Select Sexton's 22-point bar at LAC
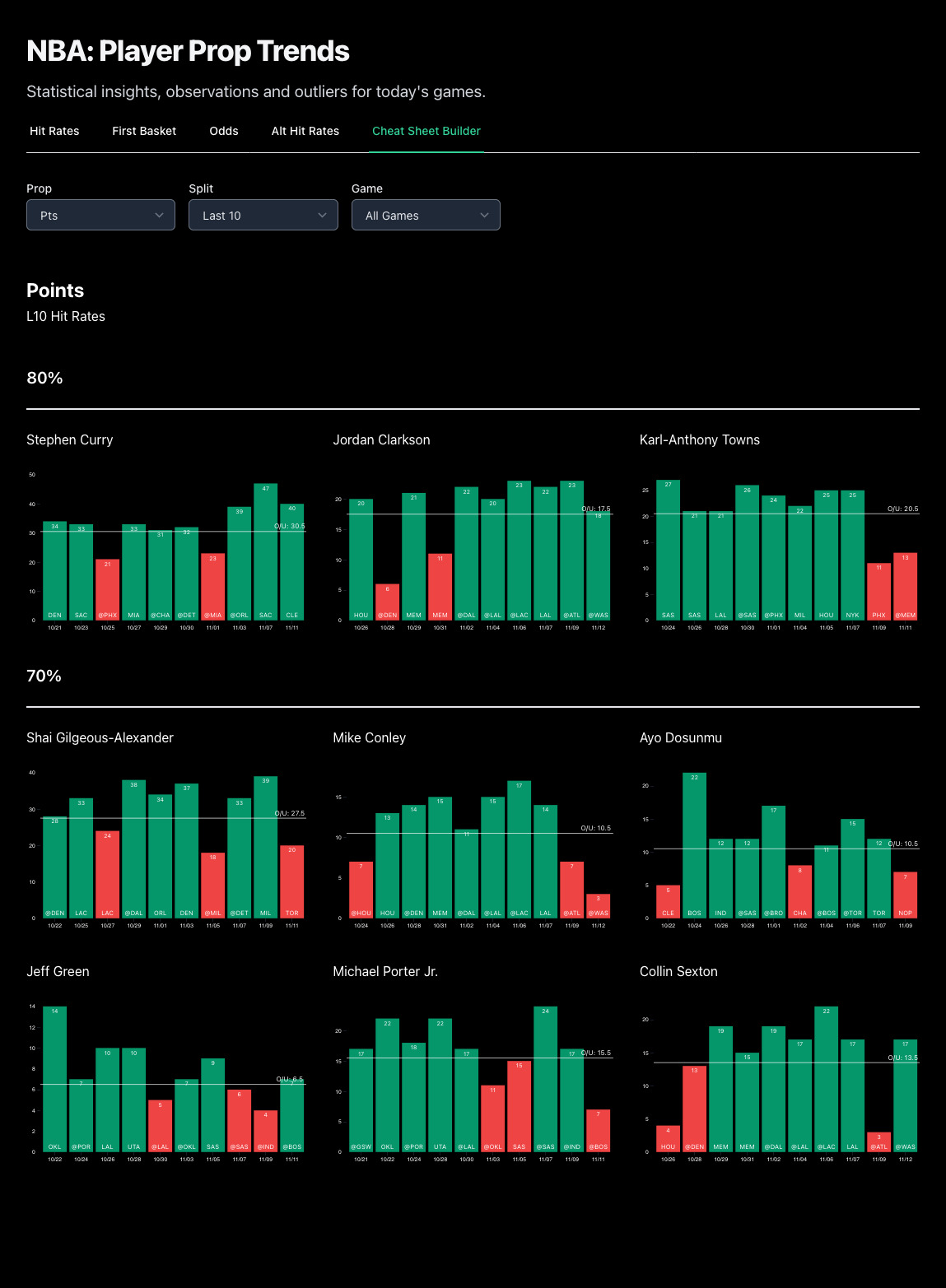 tap(827, 1079)
